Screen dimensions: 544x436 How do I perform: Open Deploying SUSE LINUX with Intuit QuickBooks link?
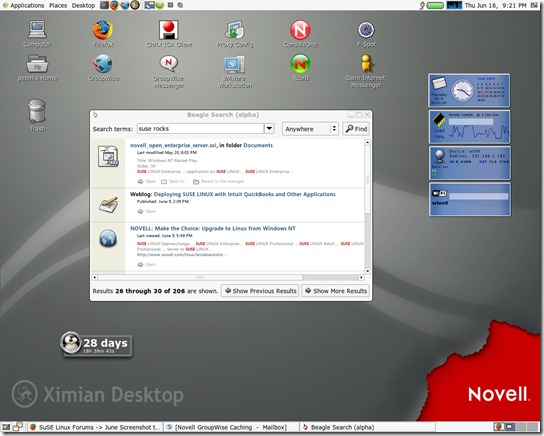245,194
